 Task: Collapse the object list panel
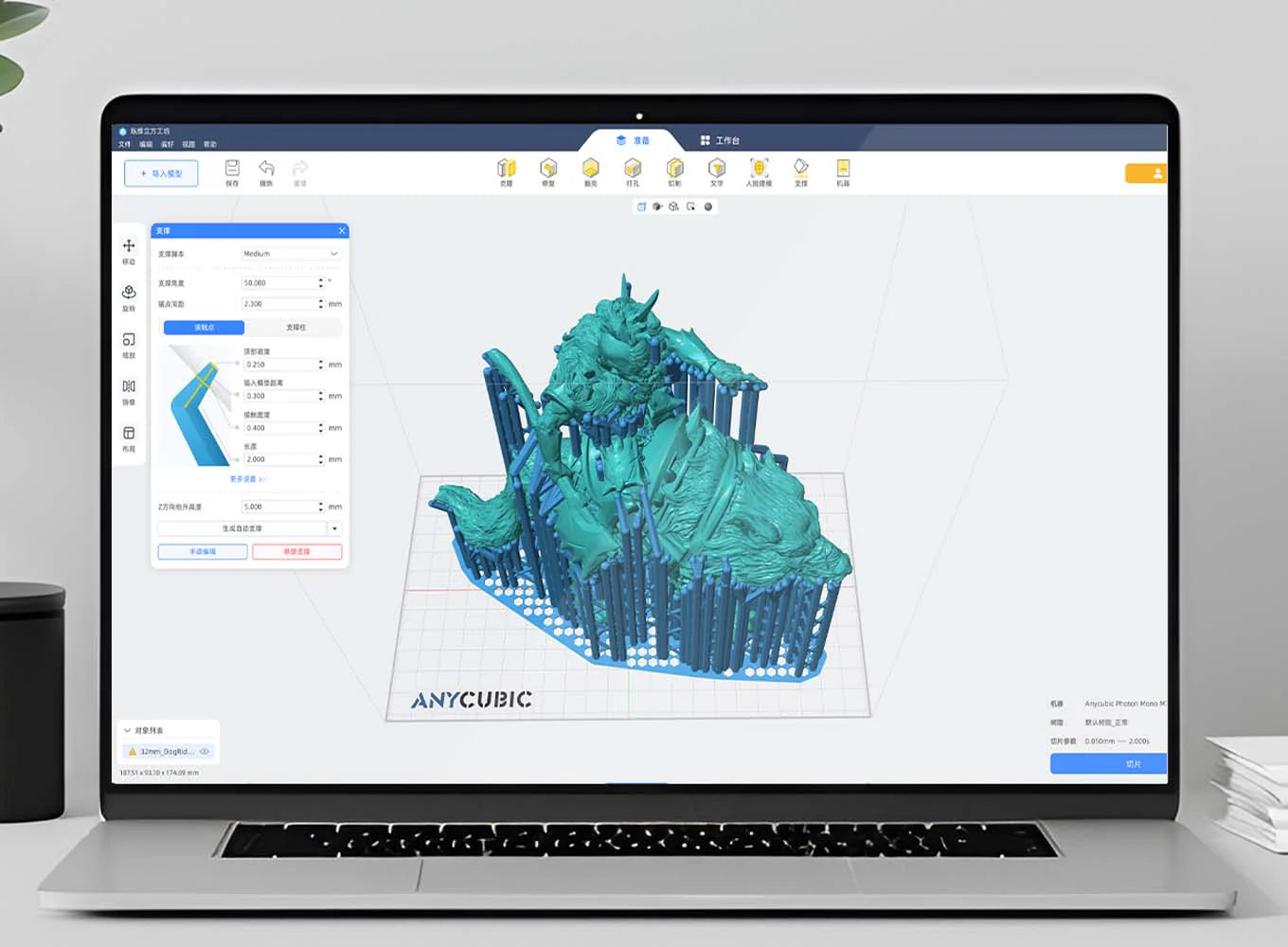tap(127, 729)
